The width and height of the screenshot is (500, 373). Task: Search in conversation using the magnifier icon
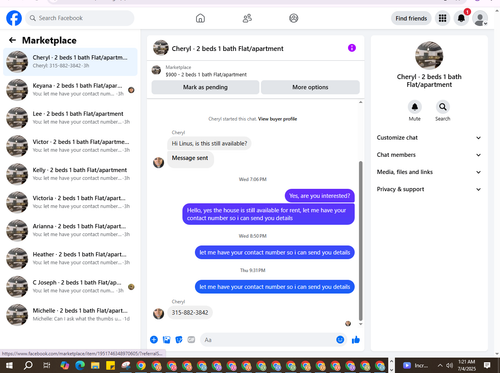(x=443, y=107)
